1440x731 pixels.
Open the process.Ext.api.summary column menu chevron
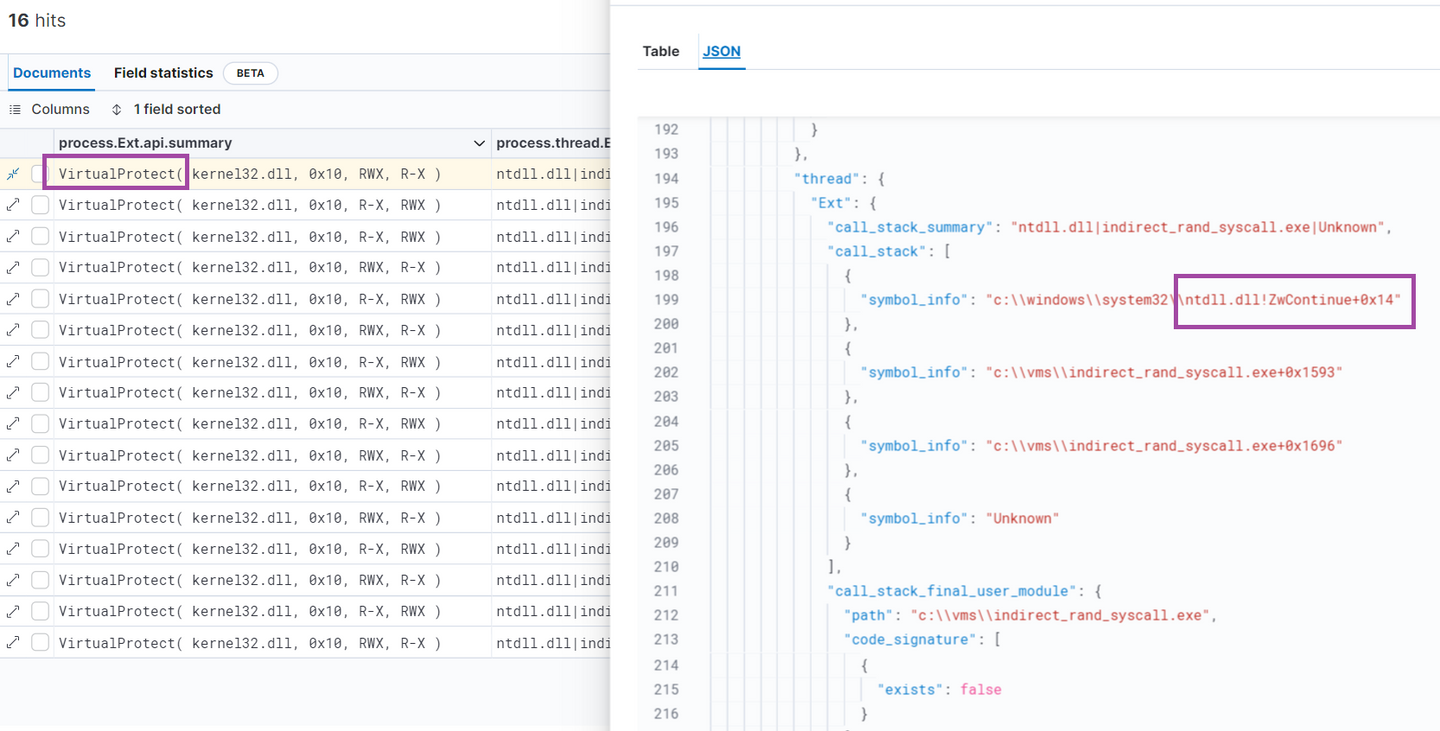(479, 142)
